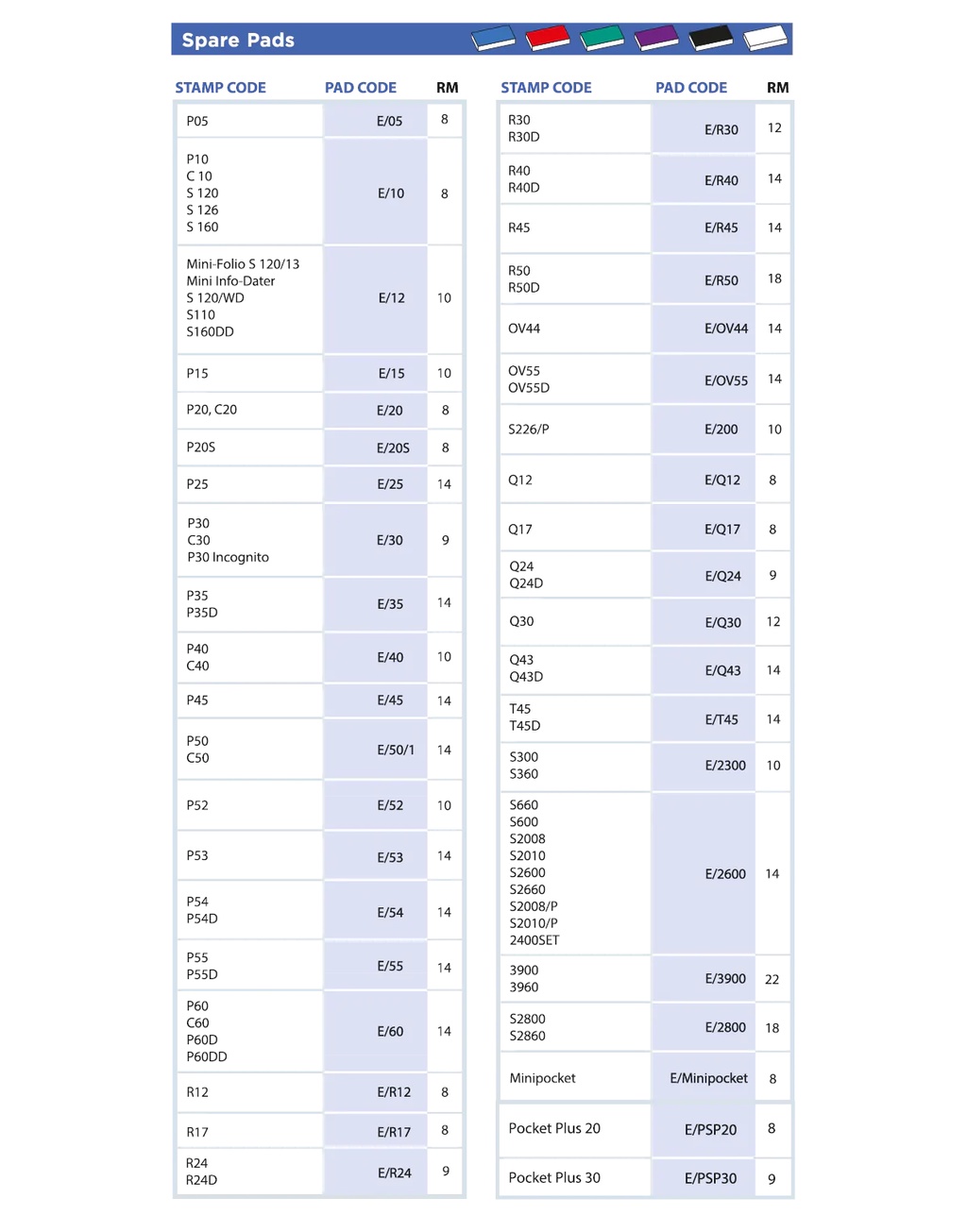Screen dimensions: 967x1232
Task: Click the left RM column header
Action: (447, 88)
